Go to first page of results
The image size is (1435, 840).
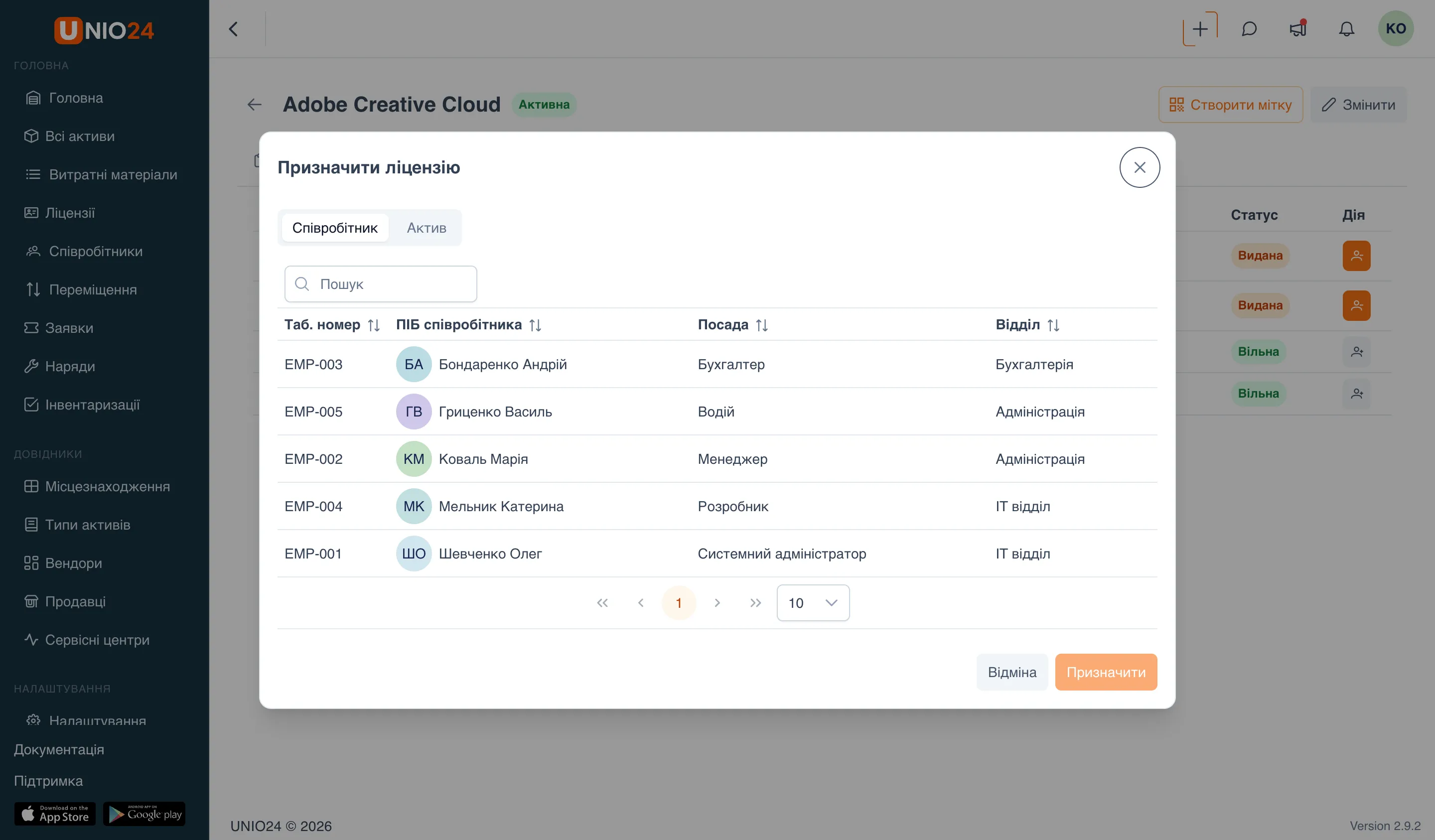click(x=602, y=603)
